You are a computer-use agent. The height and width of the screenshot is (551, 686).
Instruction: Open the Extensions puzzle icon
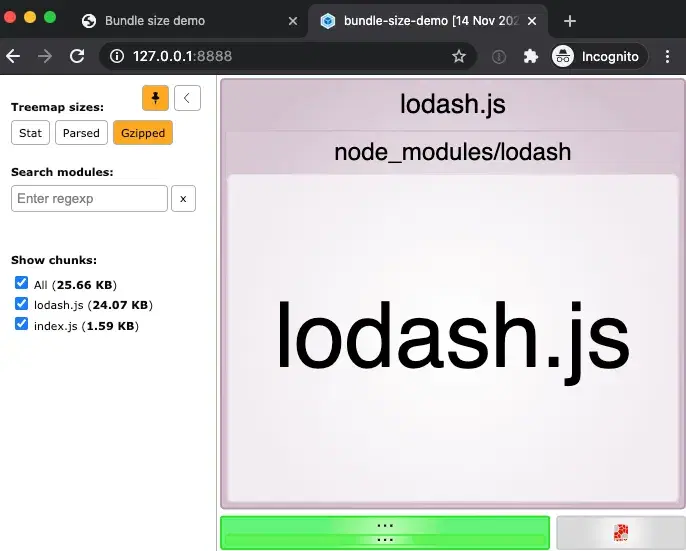pos(530,56)
